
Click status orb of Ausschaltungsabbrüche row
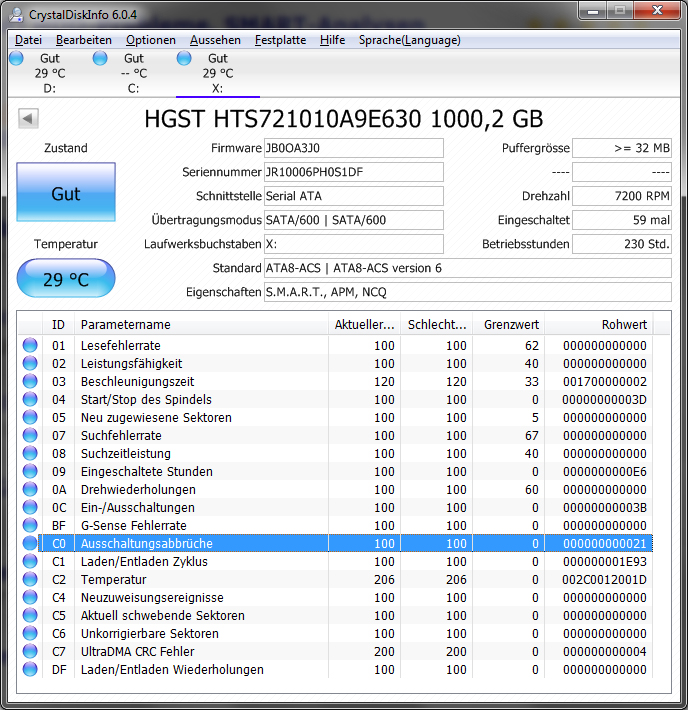tap(30, 543)
